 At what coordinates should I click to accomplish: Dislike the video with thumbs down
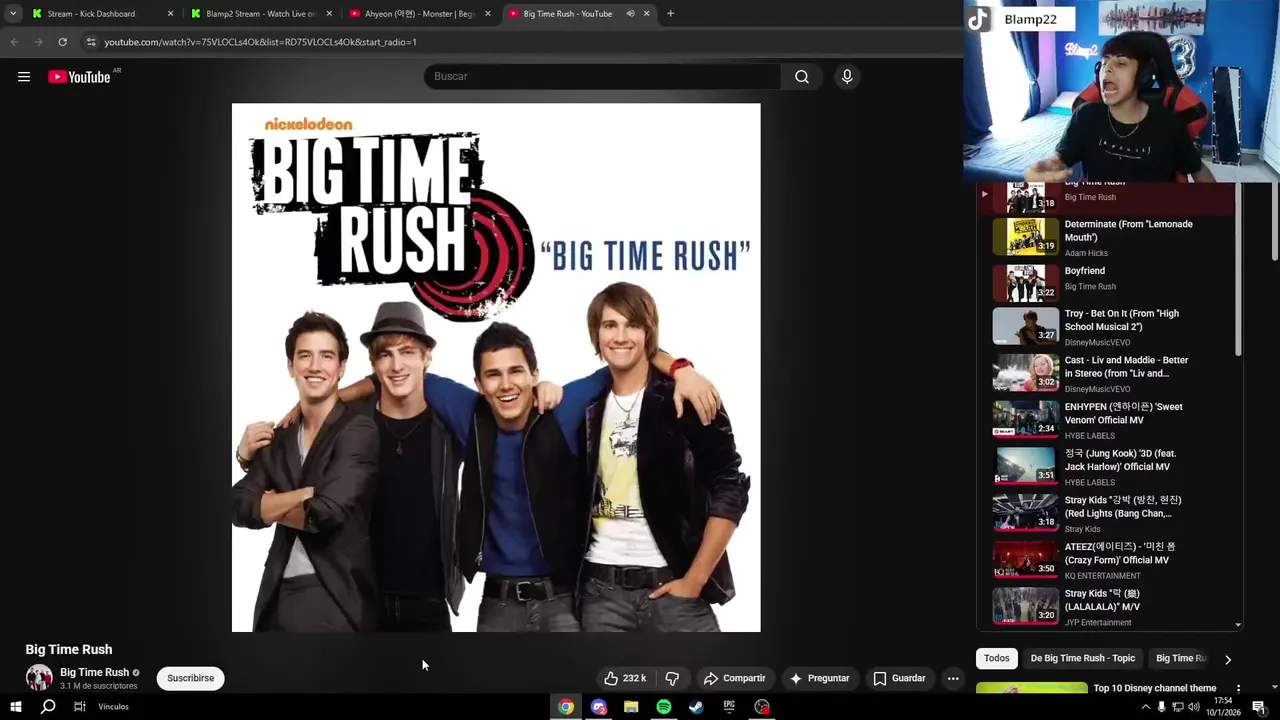pos(672,678)
